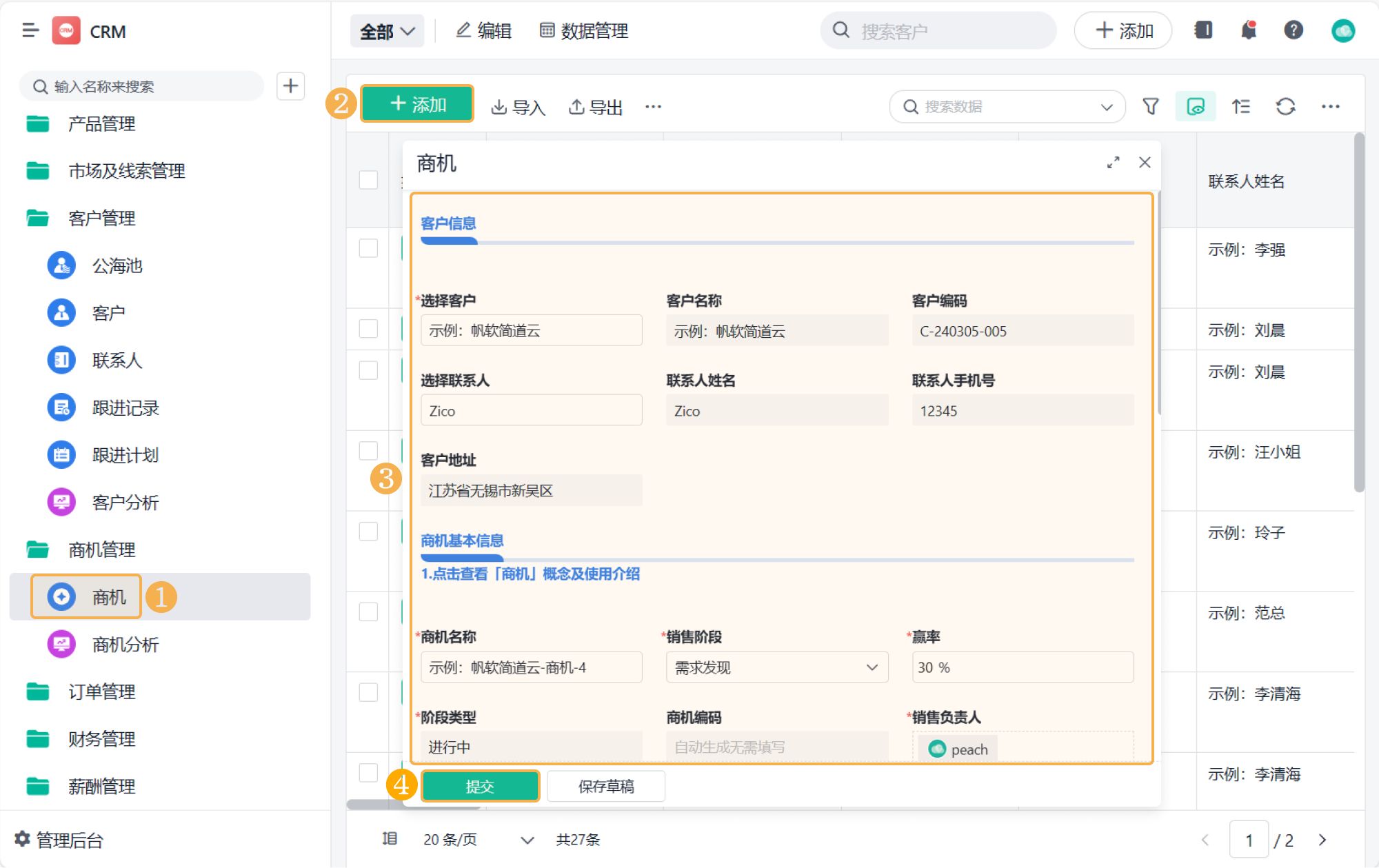Screen dimensions: 1379x868
Task: Toggle the sidebar hamburger menu
Action: pyautogui.click(x=30, y=30)
